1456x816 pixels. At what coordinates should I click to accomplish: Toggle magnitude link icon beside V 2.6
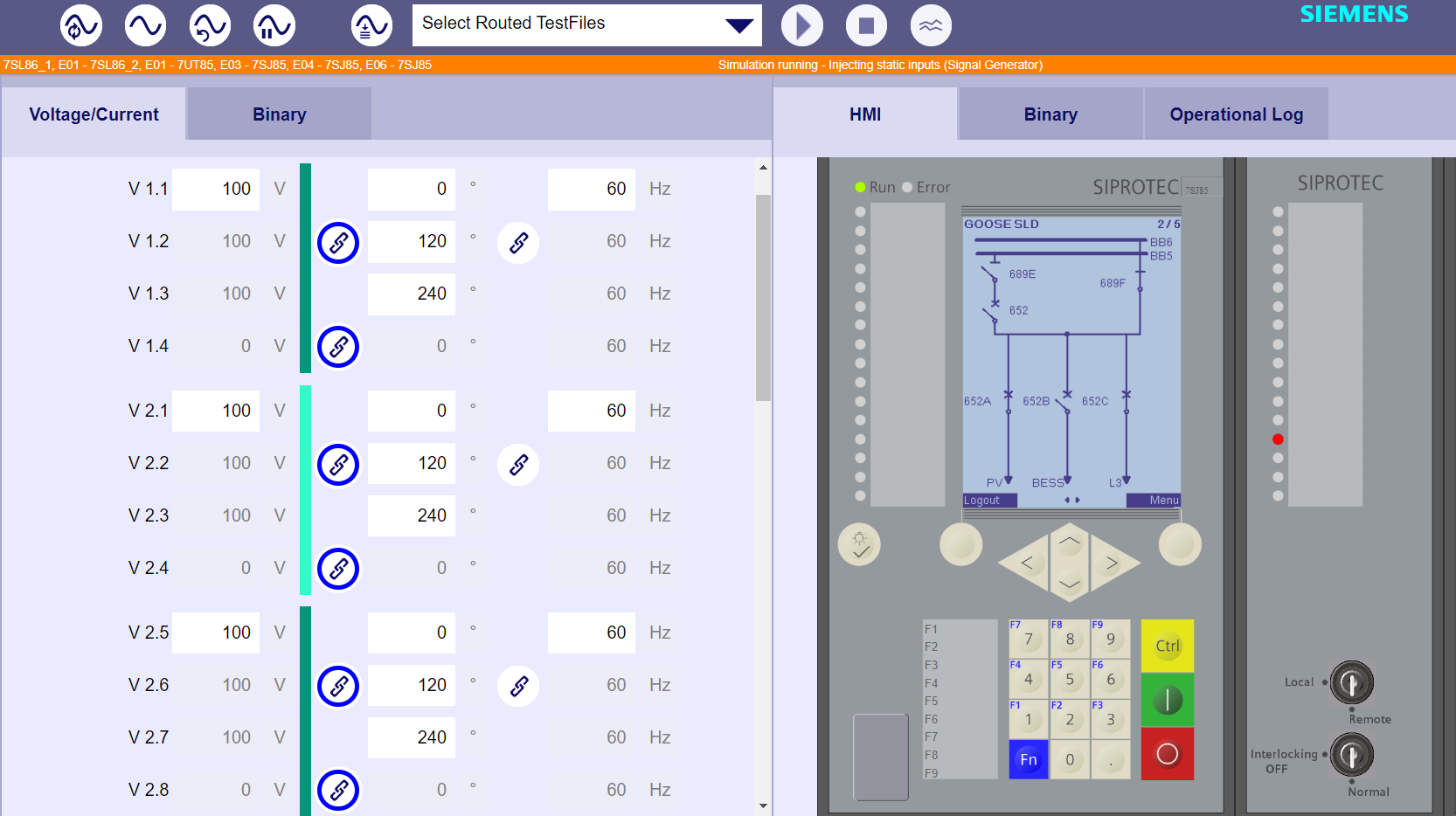(338, 686)
